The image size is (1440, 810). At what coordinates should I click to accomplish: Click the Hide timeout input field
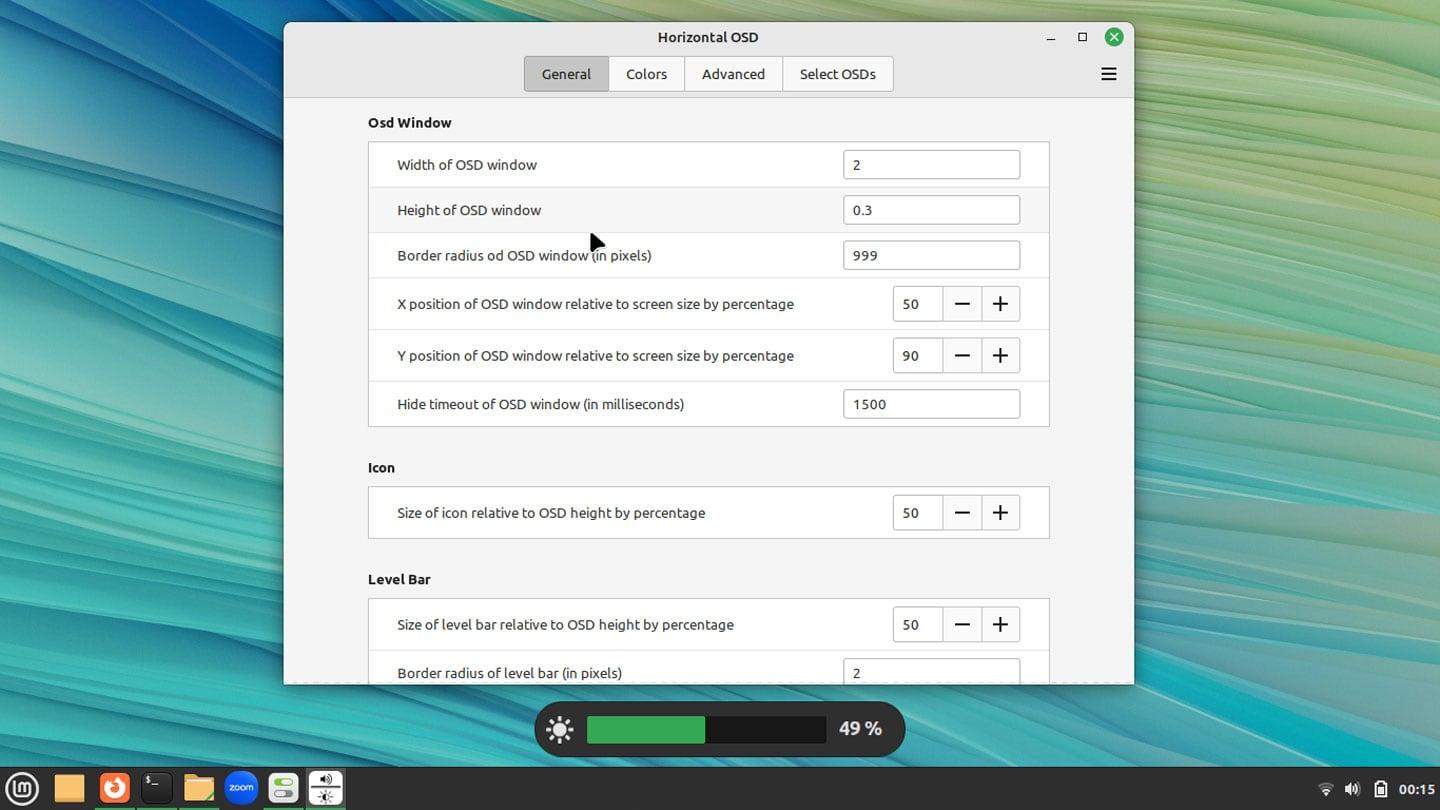point(931,404)
